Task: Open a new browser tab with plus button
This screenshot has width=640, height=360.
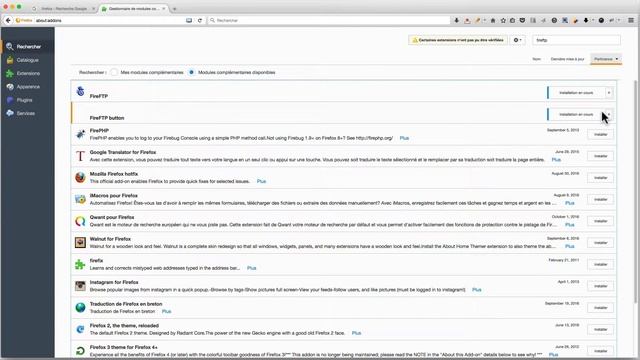Action: coord(174,9)
